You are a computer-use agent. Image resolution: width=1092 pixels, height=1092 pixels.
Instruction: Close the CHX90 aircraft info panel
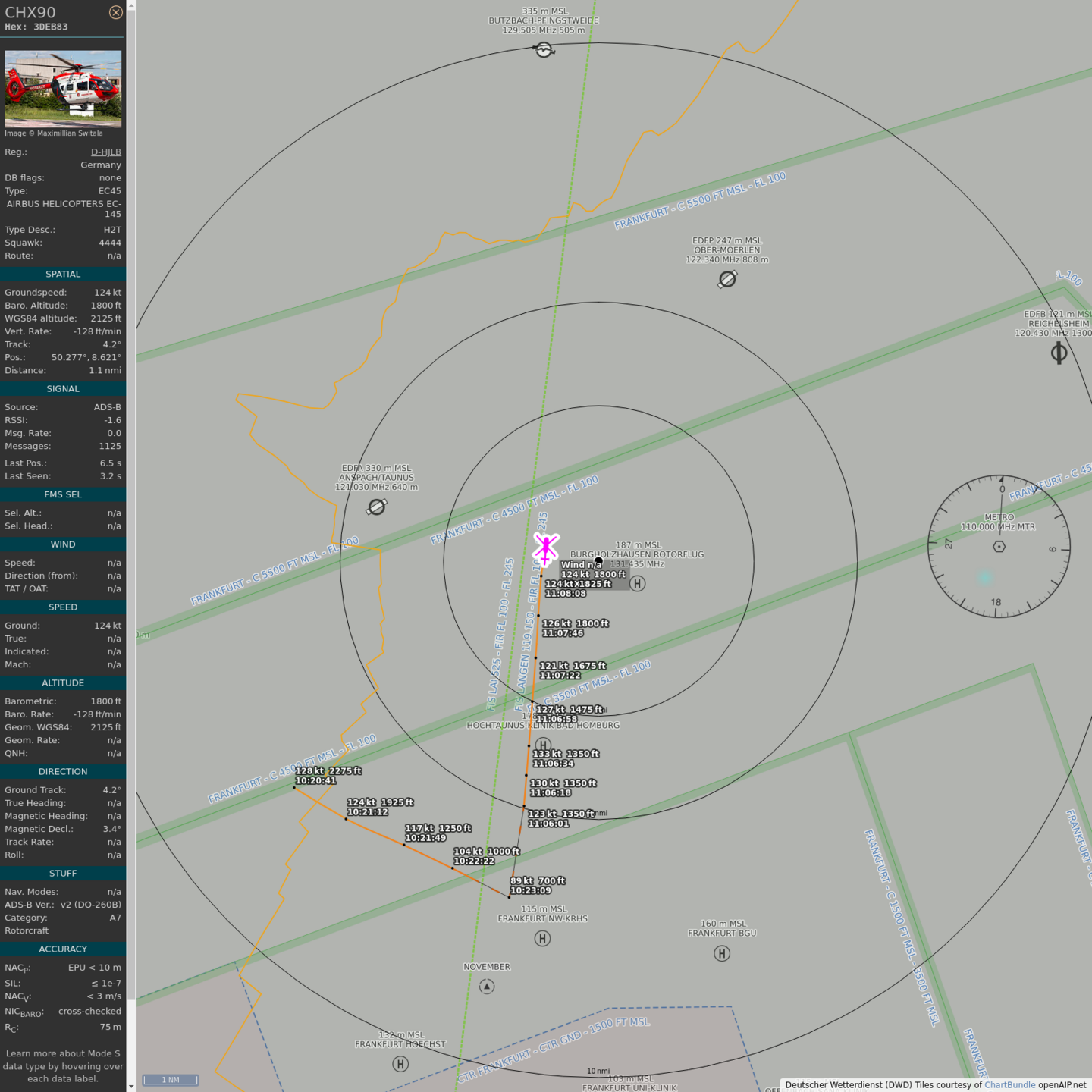point(115,12)
